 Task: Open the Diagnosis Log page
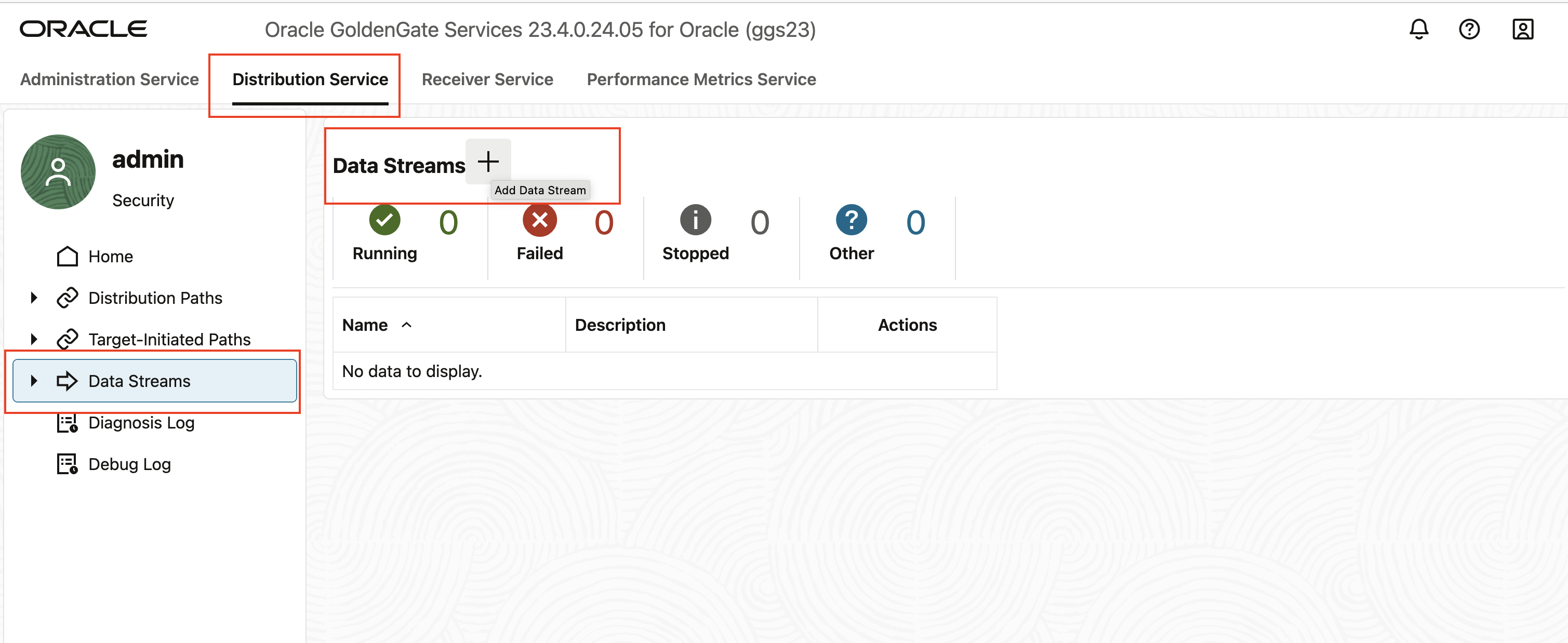[141, 422]
